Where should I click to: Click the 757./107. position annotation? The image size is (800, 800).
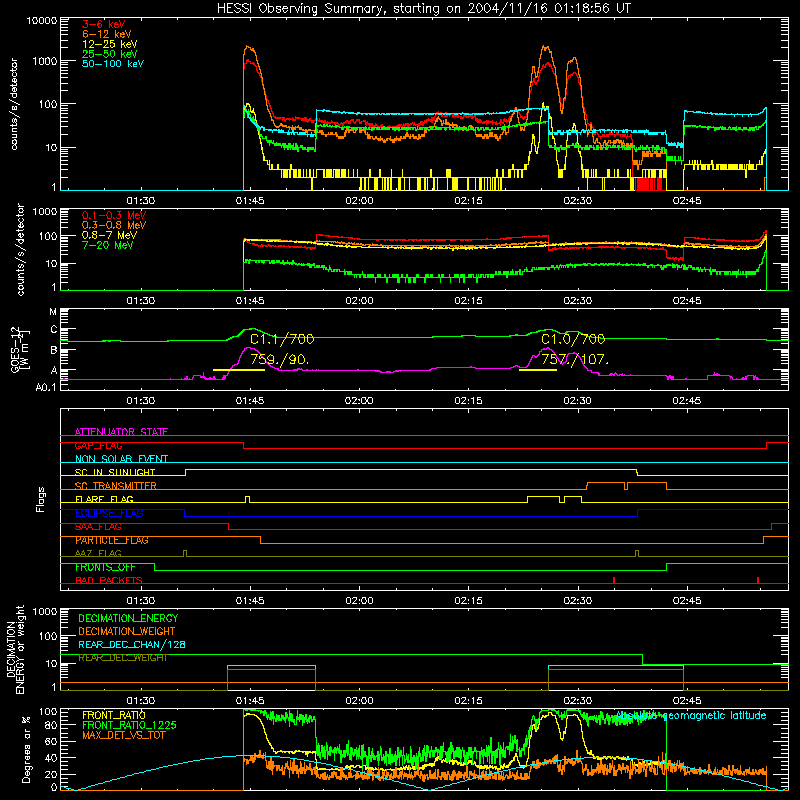pyautogui.click(x=575, y=360)
